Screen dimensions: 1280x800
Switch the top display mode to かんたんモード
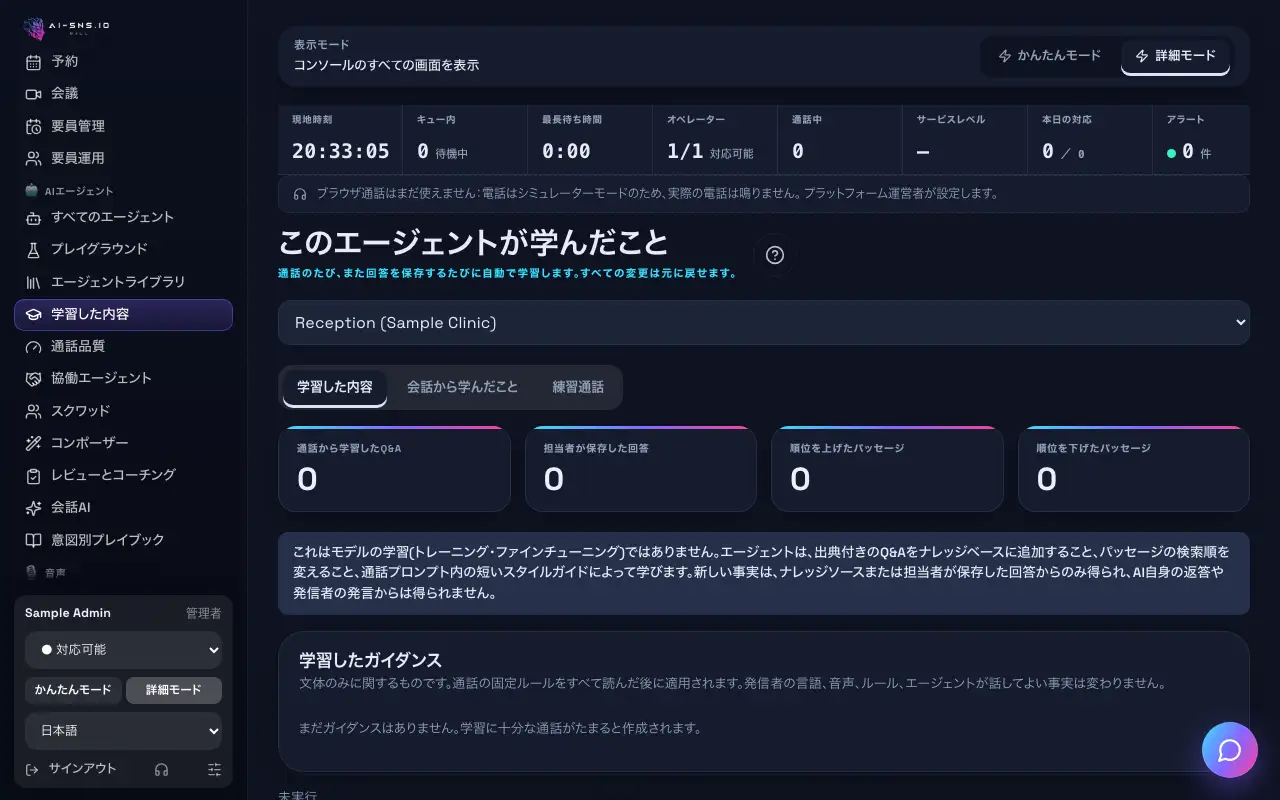click(1049, 56)
